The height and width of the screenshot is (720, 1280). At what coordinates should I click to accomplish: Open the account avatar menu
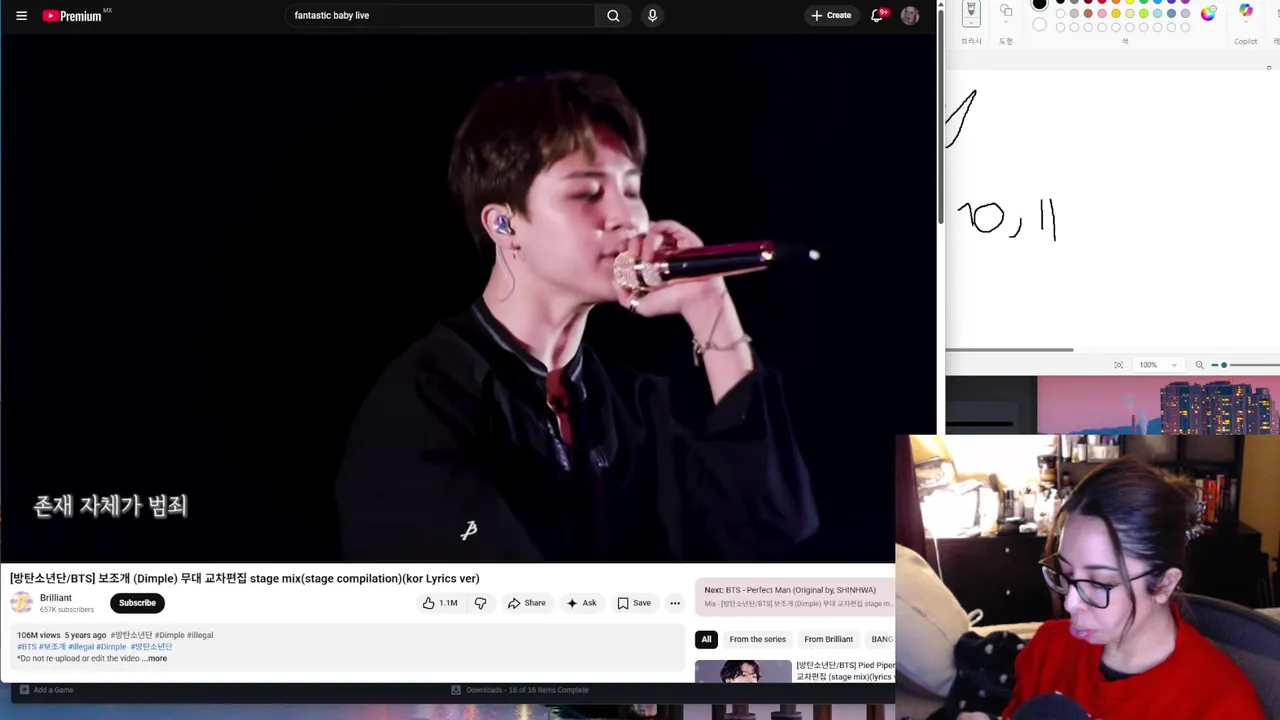click(x=910, y=15)
